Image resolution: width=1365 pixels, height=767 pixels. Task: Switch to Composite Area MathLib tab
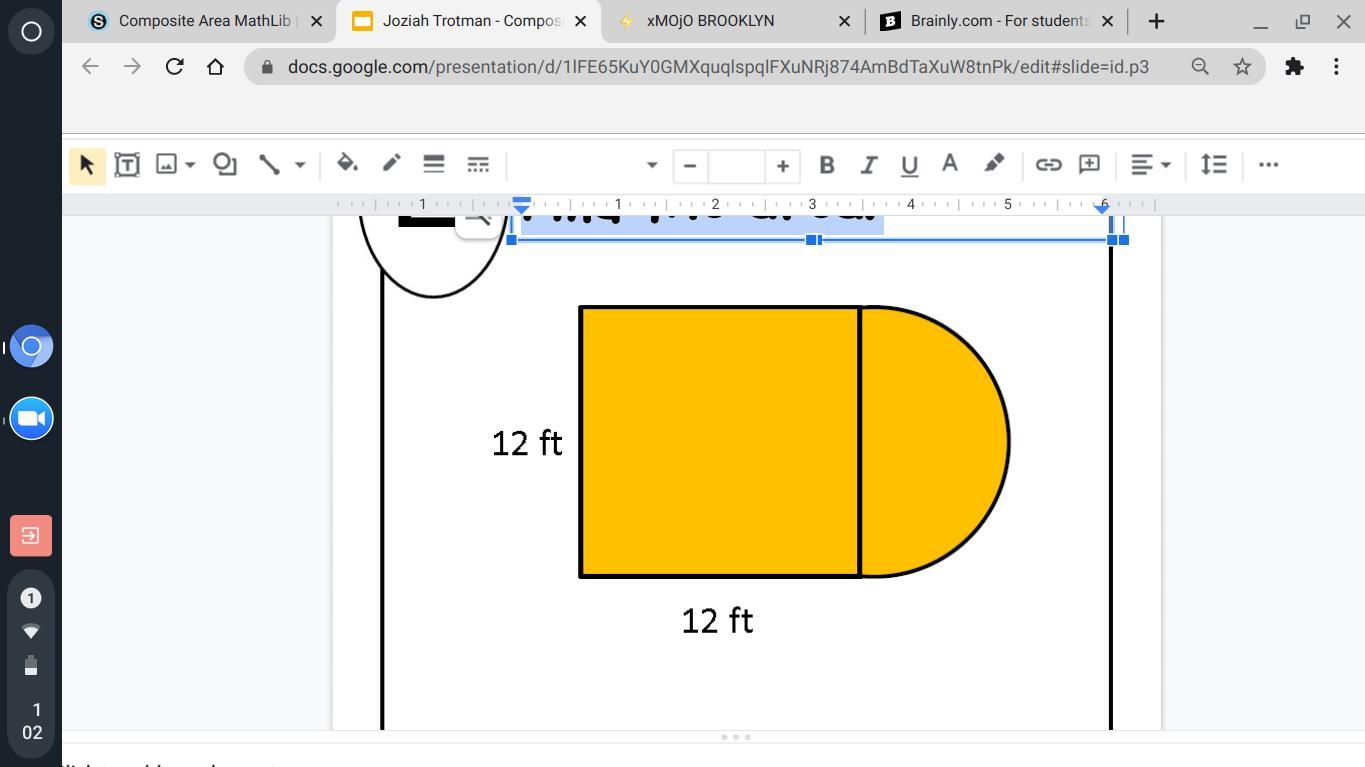tap(194, 21)
